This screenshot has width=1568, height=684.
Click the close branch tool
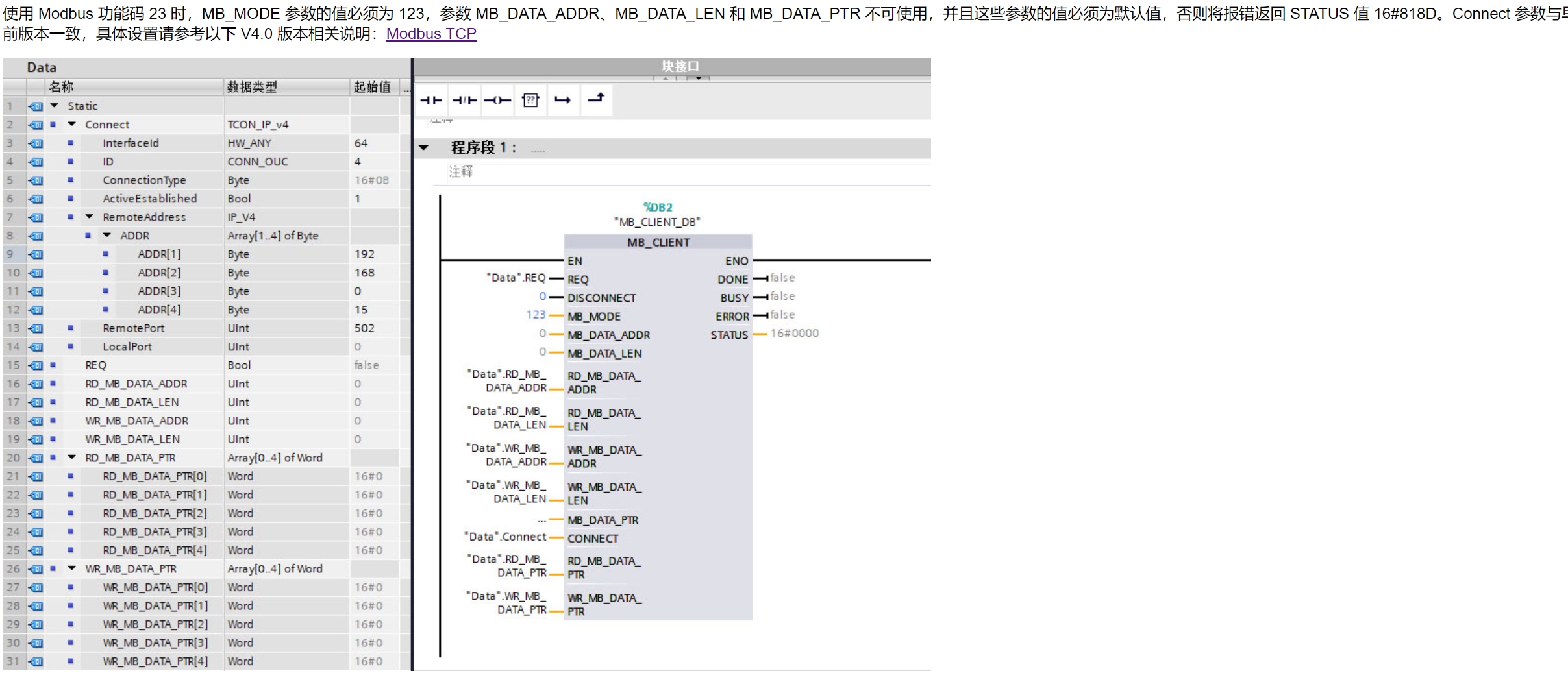pos(596,99)
